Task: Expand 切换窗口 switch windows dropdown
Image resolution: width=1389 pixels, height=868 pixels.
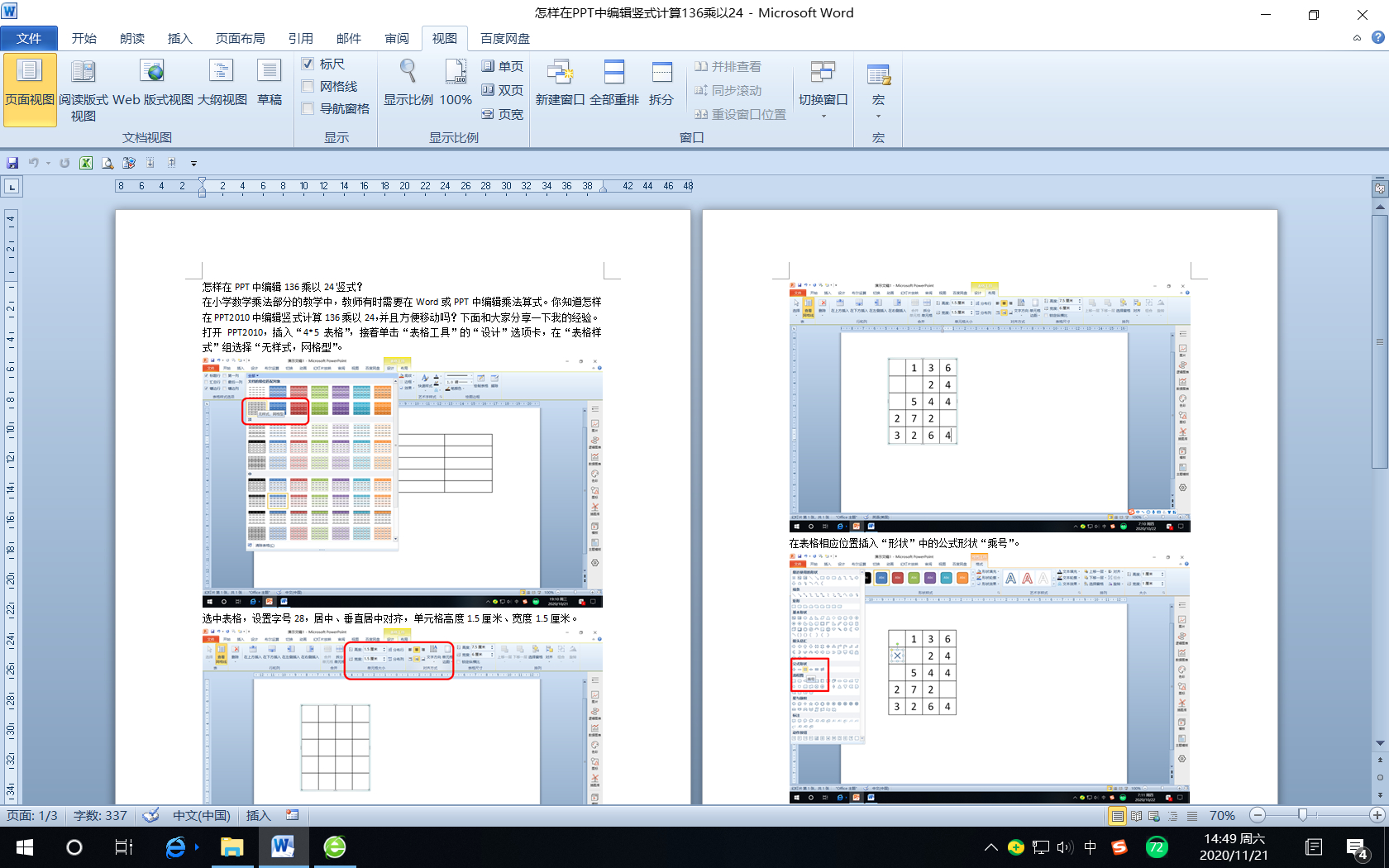Action: pyautogui.click(x=823, y=89)
